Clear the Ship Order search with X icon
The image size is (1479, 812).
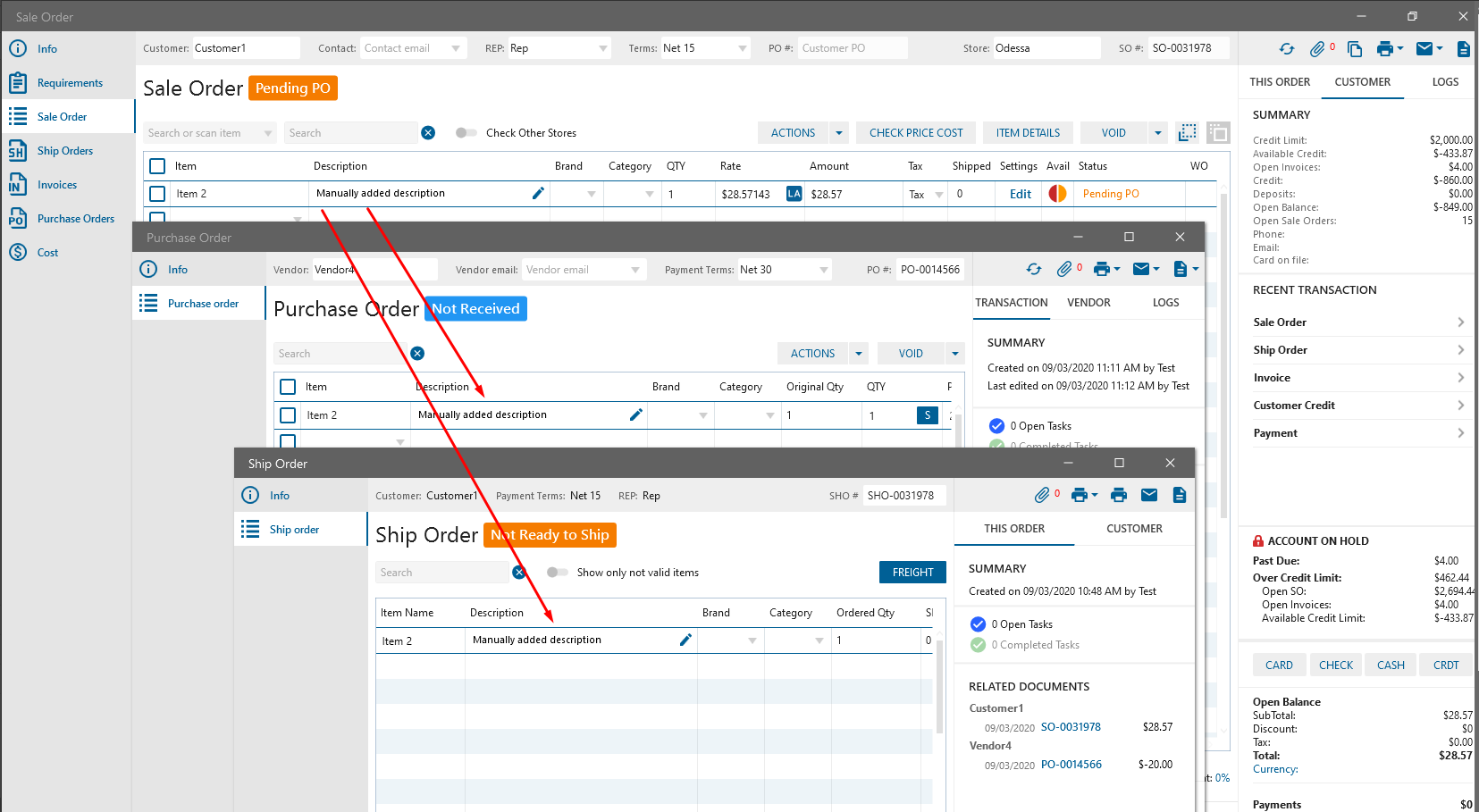pos(519,573)
